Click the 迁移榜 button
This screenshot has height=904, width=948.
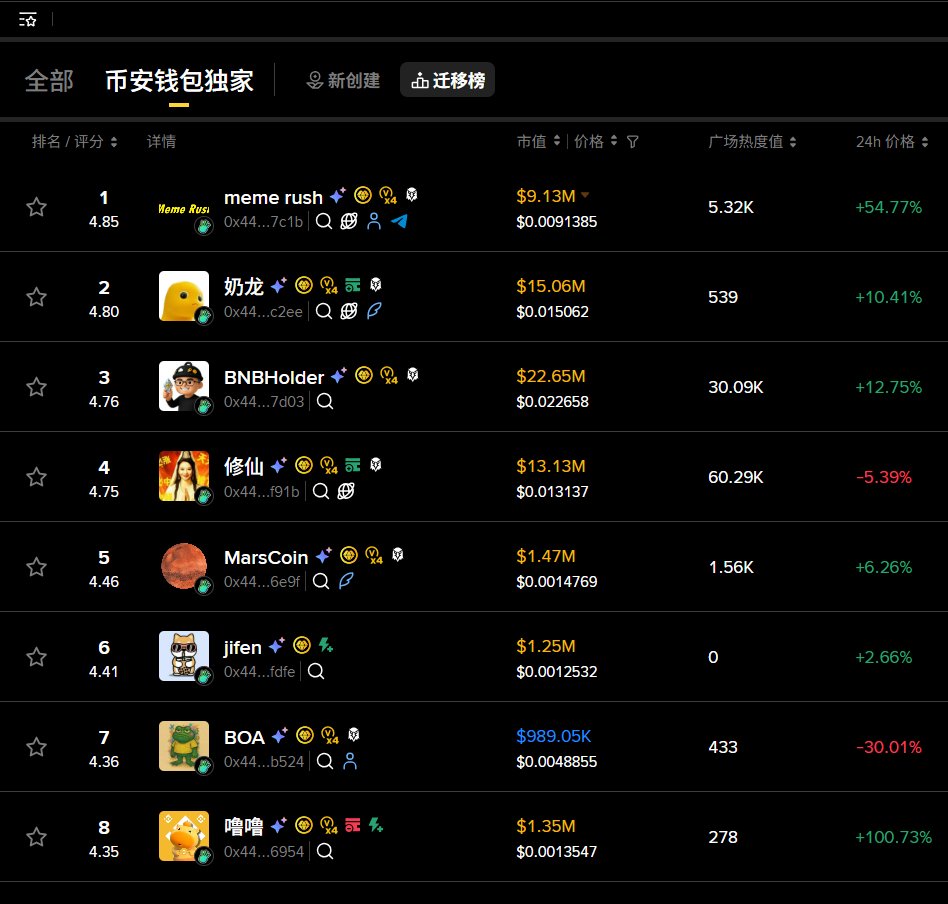(x=447, y=80)
